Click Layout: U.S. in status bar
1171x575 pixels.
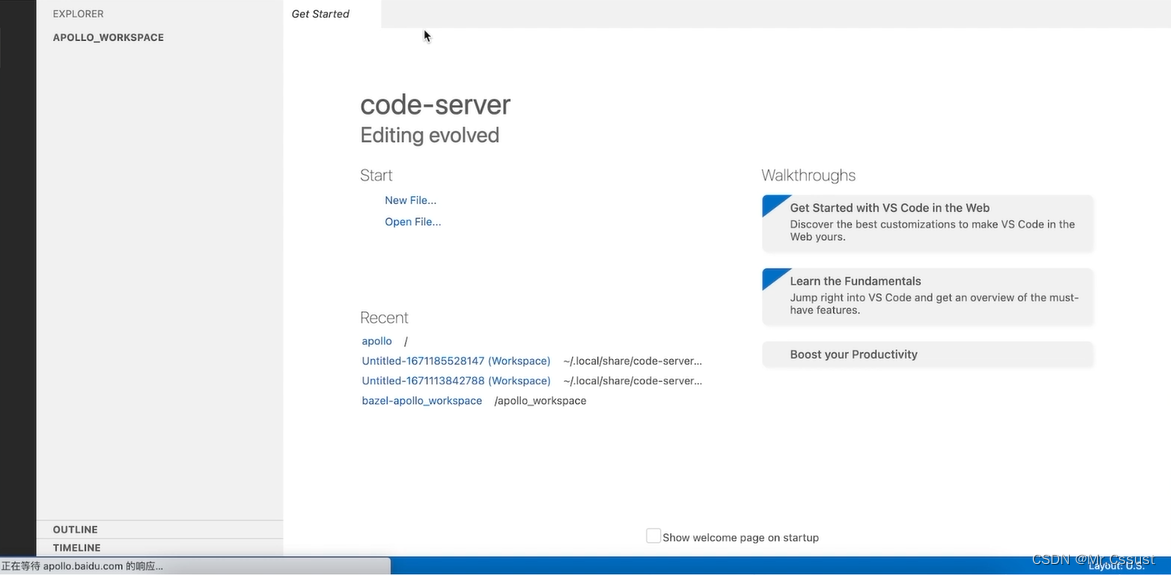tap(1116, 566)
